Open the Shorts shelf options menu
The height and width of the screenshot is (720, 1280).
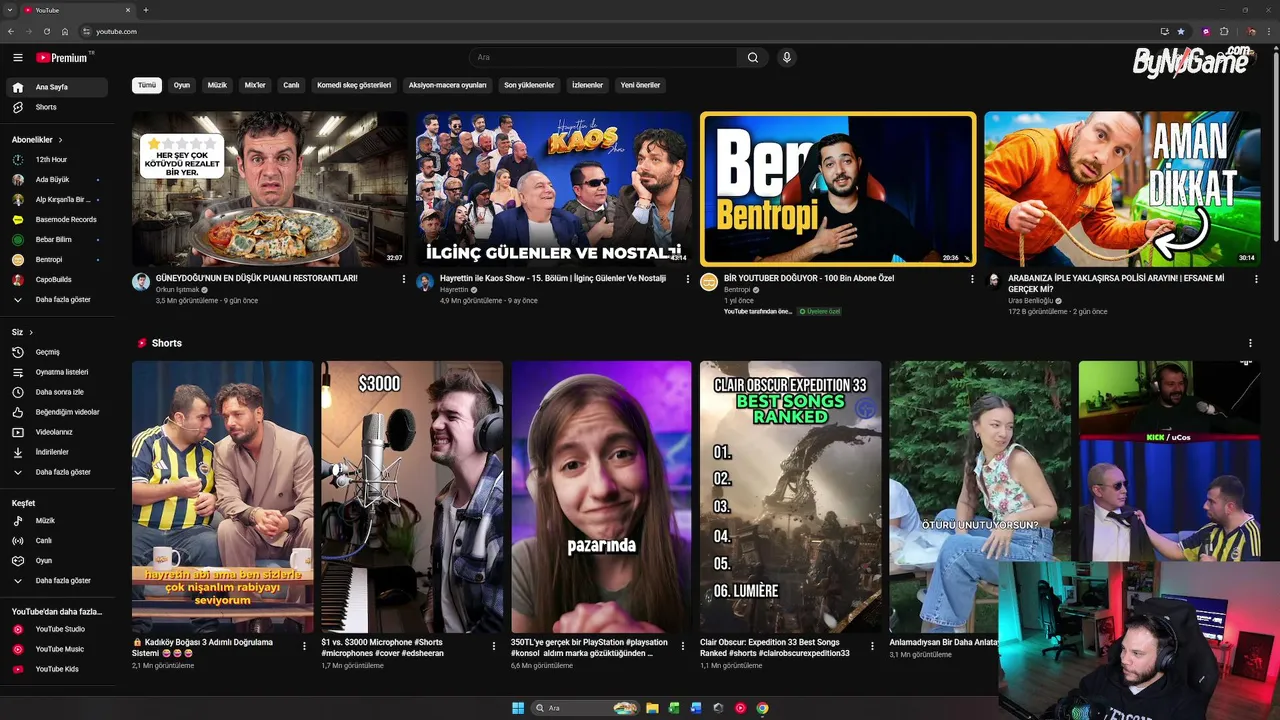click(x=1250, y=343)
